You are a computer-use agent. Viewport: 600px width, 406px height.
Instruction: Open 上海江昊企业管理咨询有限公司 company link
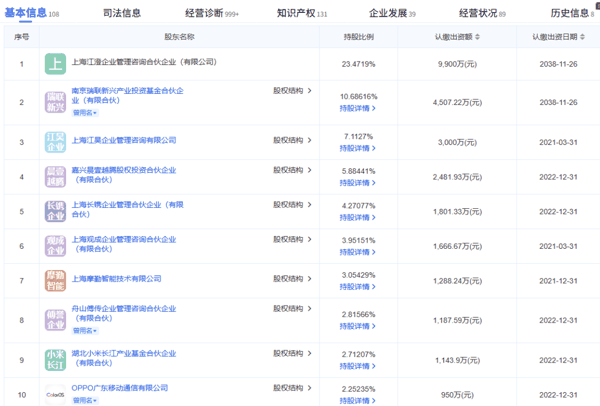pyautogui.click(x=124, y=141)
